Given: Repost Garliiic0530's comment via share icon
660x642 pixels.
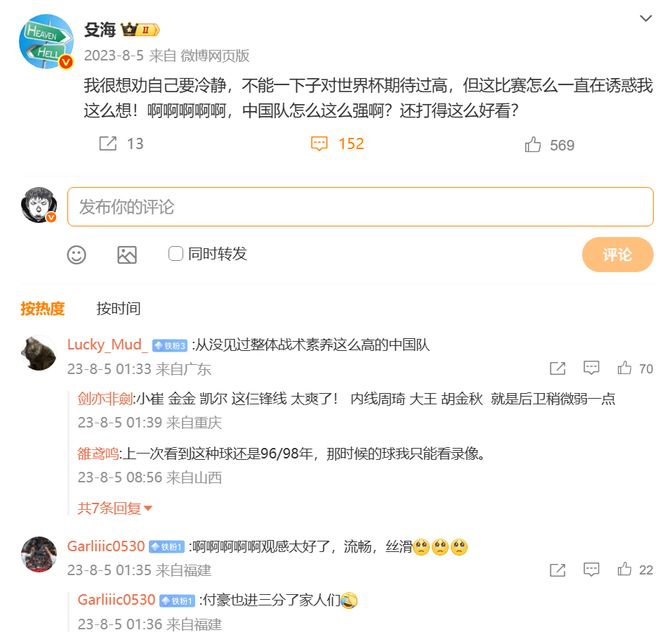Looking at the screenshot, I should click(557, 570).
